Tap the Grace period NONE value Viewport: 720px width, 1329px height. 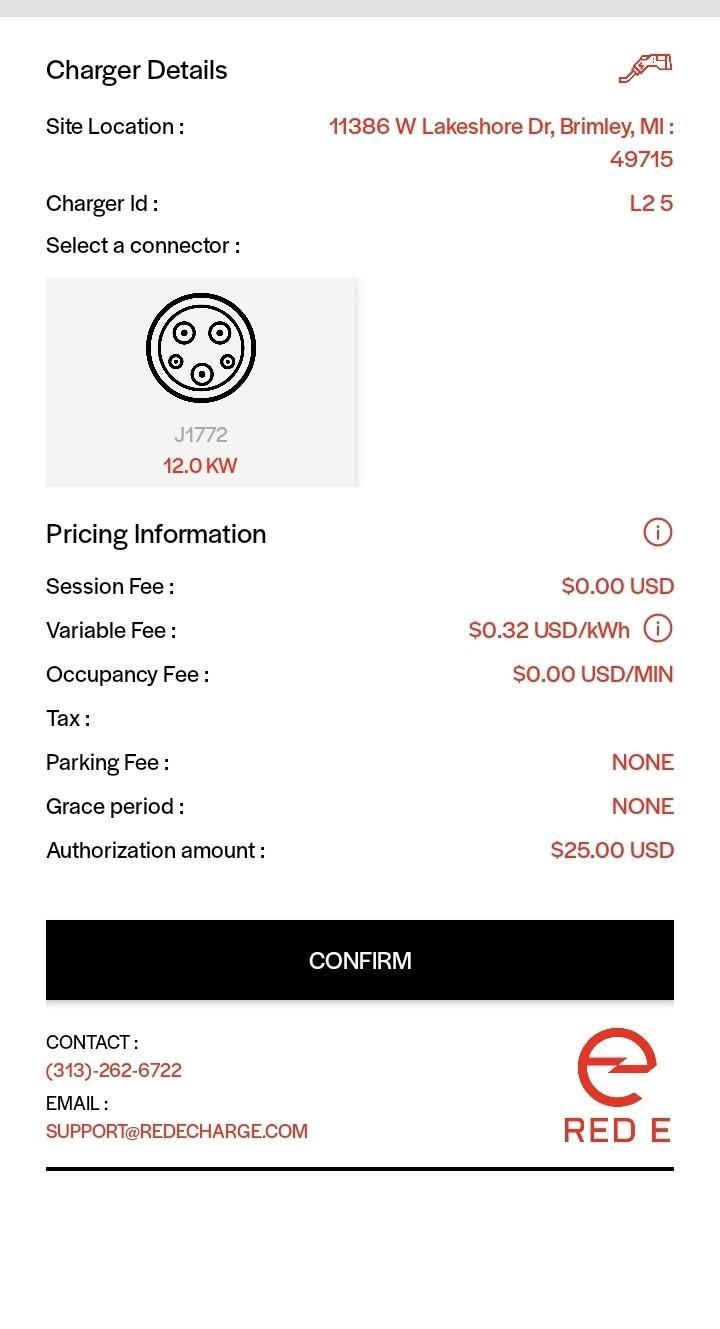click(x=643, y=806)
